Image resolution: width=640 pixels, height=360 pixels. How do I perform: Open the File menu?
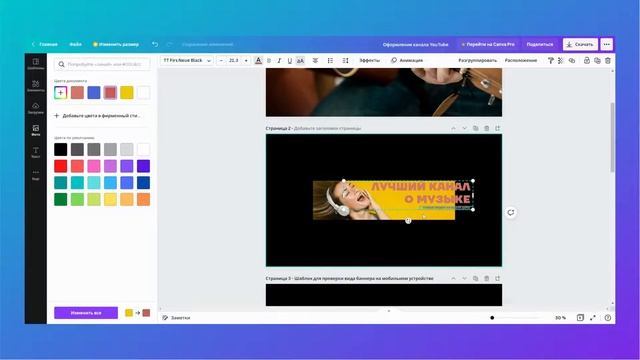pos(76,44)
